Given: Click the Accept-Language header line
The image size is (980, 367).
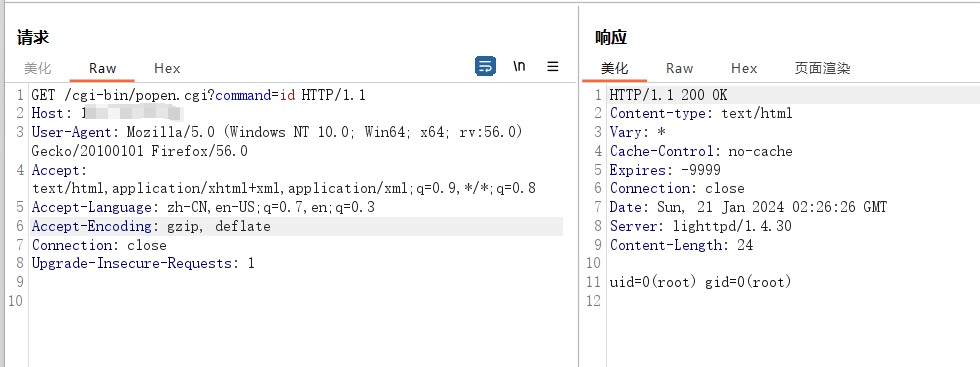Looking at the screenshot, I should click(x=203, y=208).
